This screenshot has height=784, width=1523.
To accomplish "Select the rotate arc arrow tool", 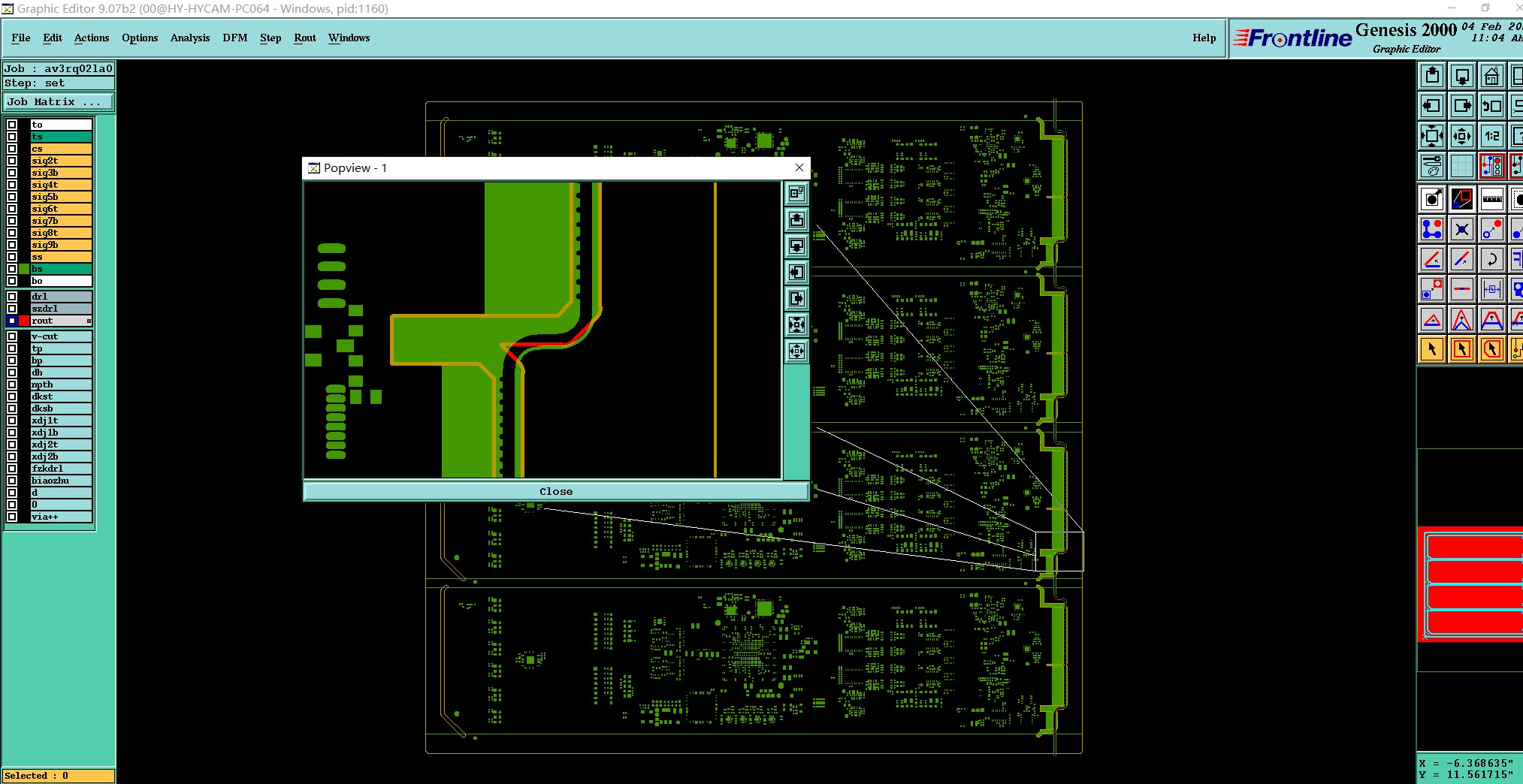I will tap(1492, 259).
